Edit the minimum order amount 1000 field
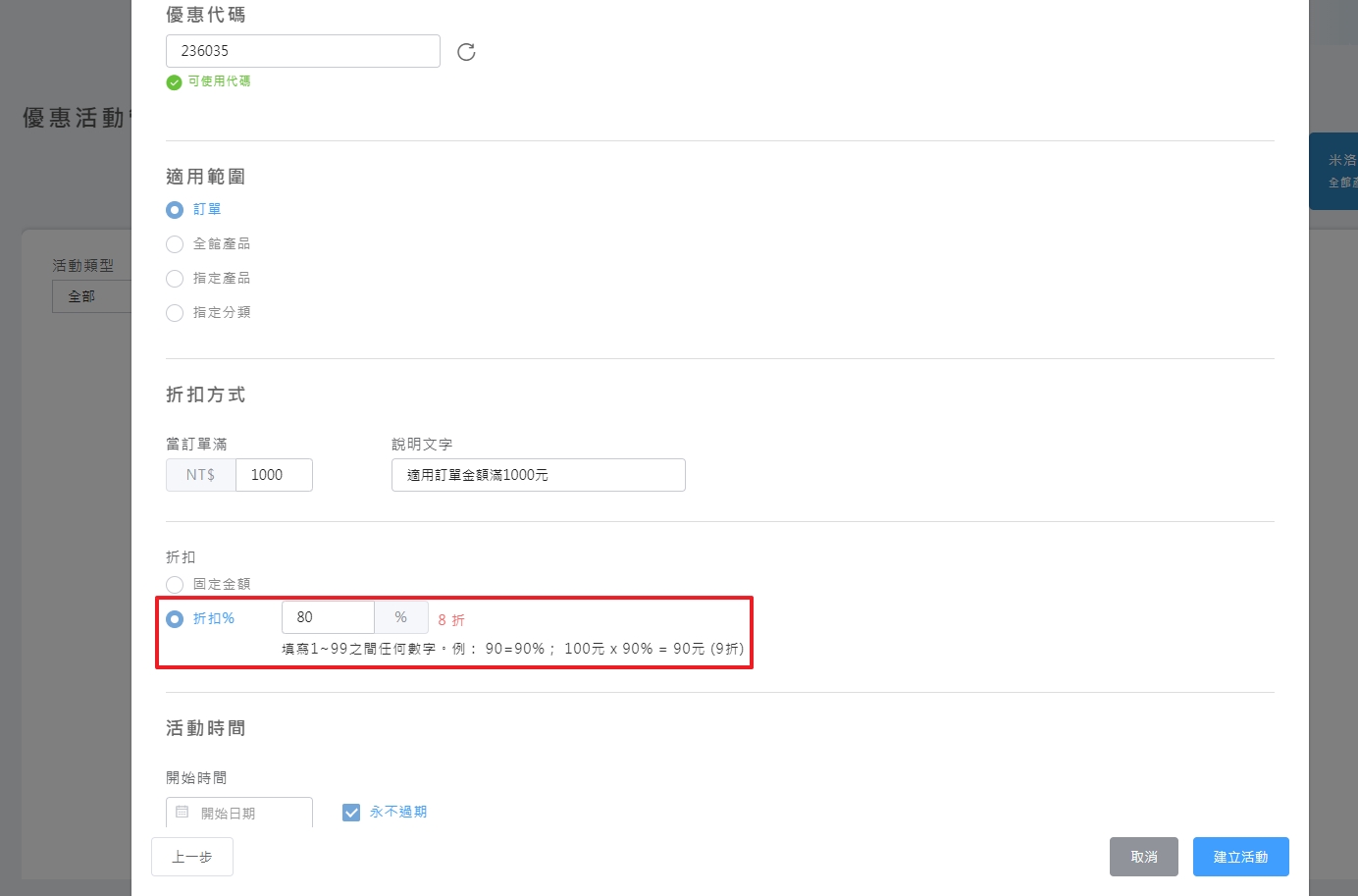1358x896 pixels. 274,474
